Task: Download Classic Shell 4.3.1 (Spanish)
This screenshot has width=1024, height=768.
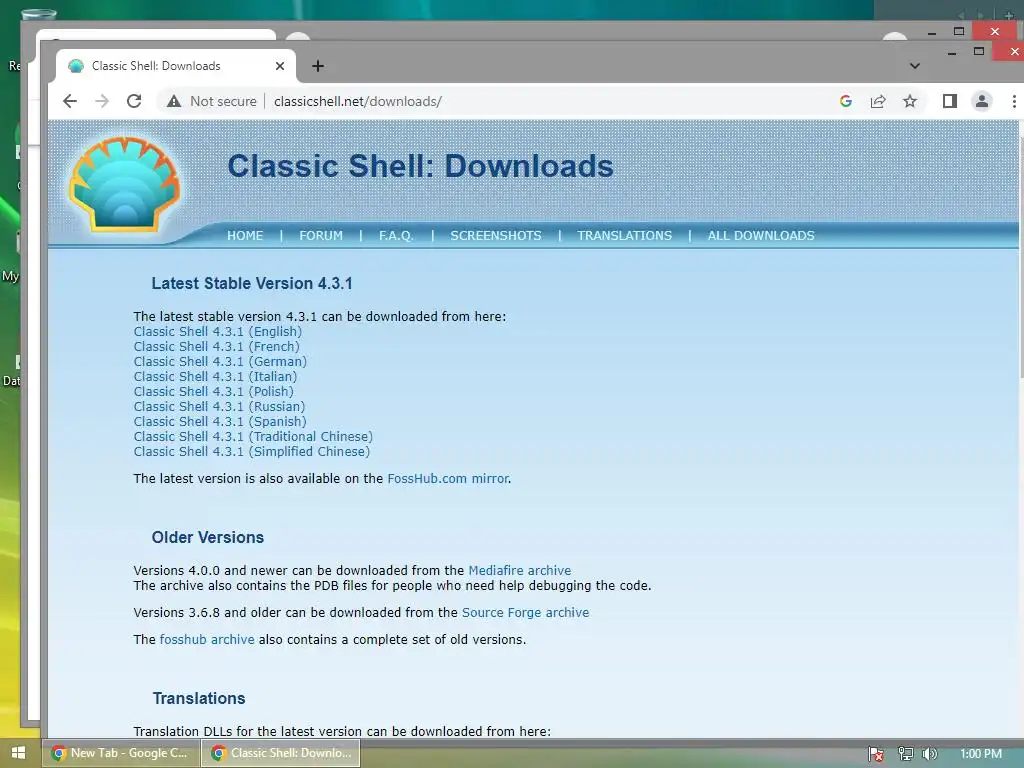Action: tap(220, 422)
